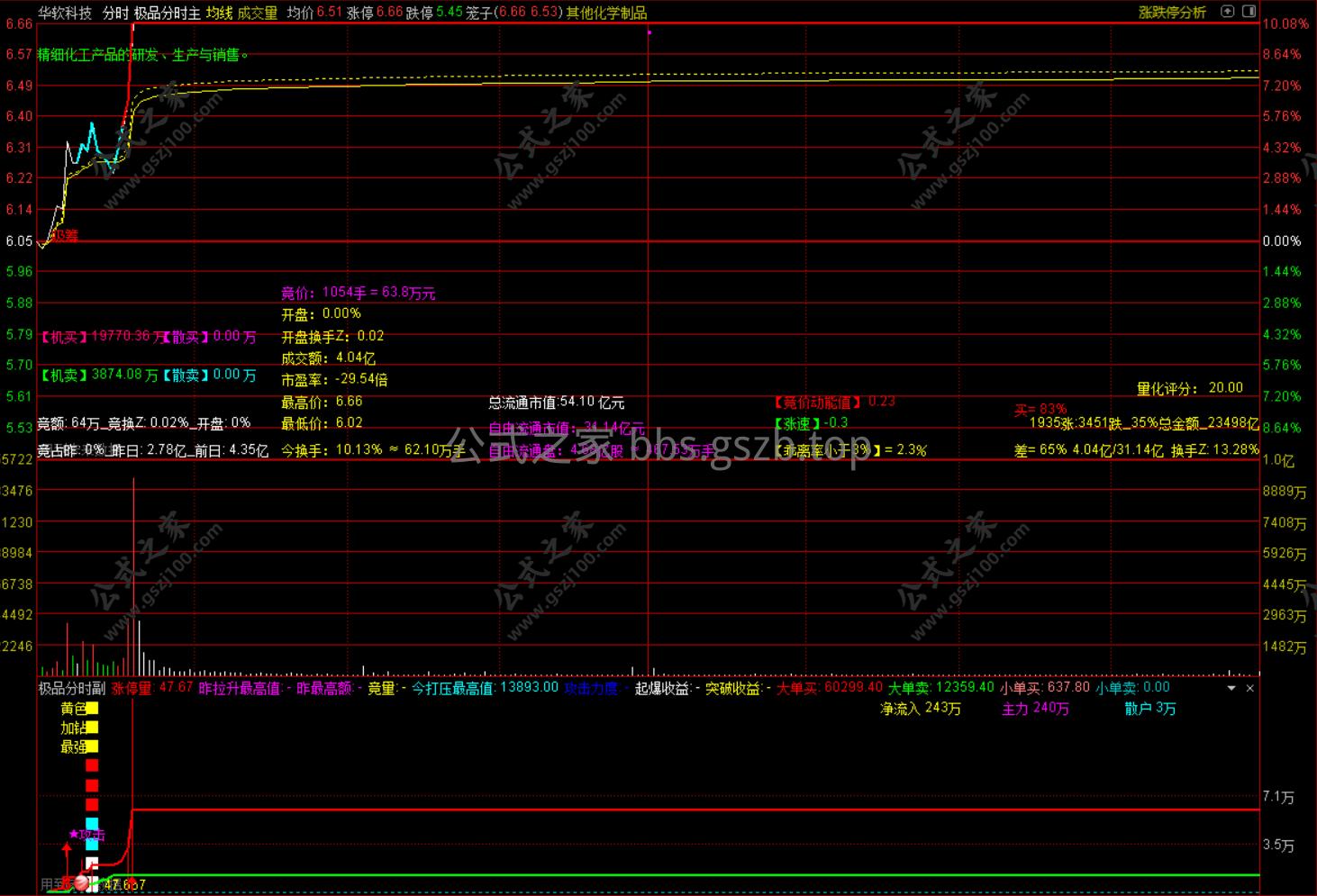Click the 6.05 price label on left axis
The image size is (1317, 896).
[x=19, y=240]
